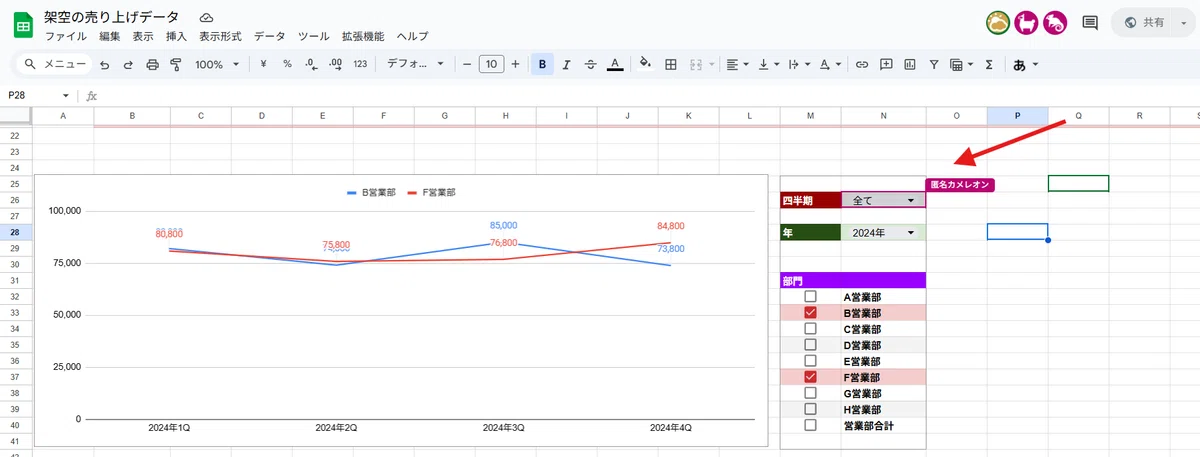Create a filter

(934, 64)
